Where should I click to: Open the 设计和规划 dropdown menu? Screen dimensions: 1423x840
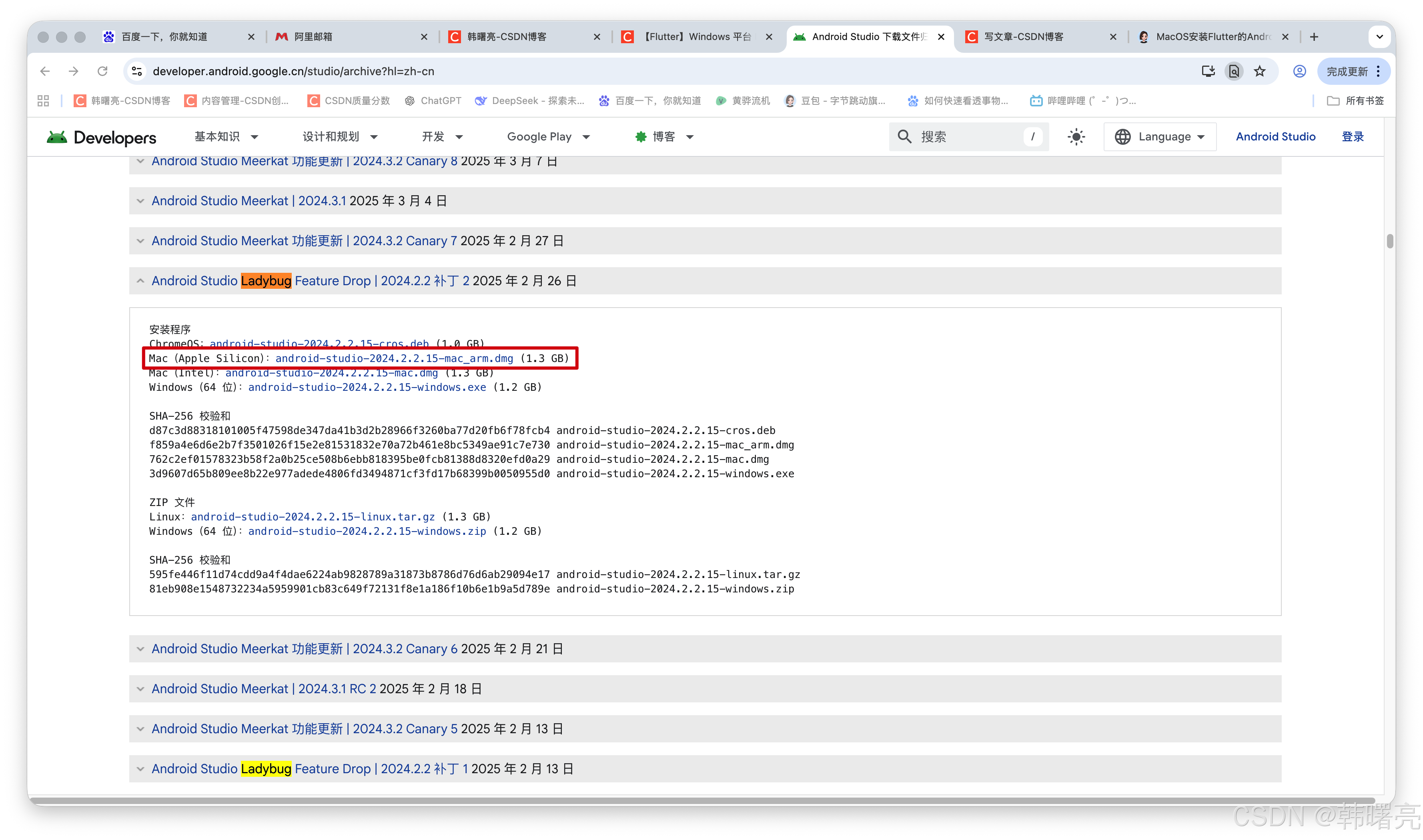click(x=340, y=137)
